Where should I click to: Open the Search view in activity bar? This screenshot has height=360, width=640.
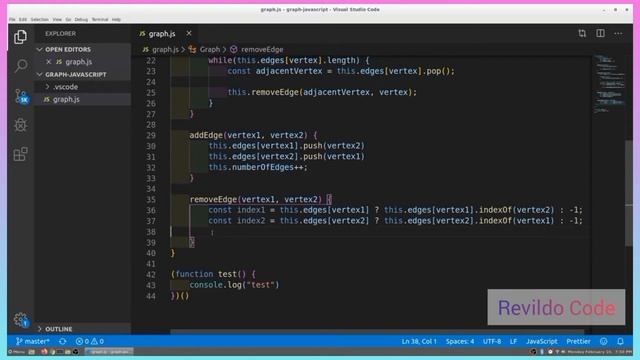click(20, 66)
